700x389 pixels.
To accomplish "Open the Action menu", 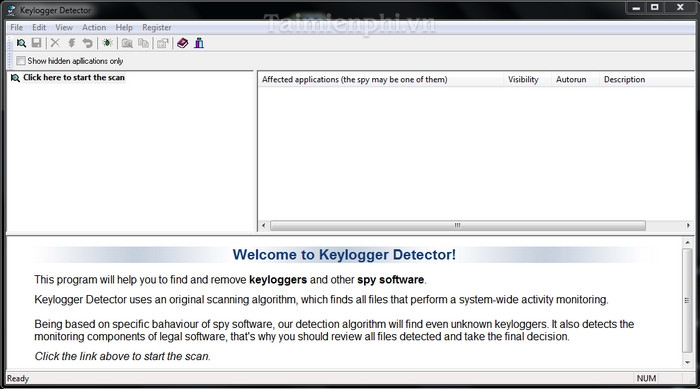I will click(x=94, y=27).
